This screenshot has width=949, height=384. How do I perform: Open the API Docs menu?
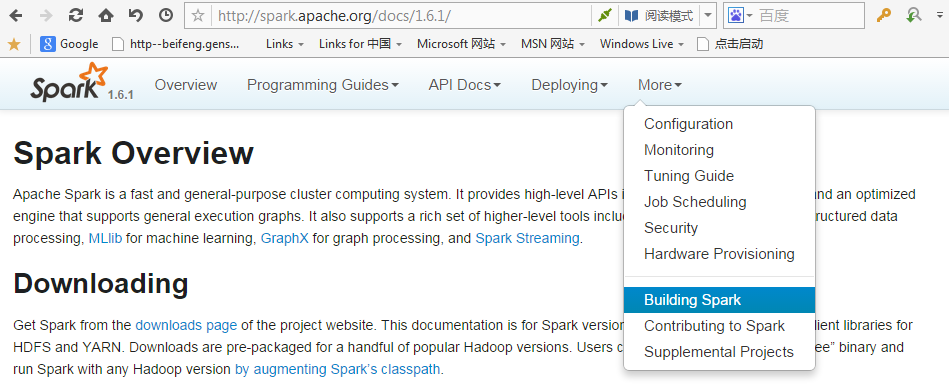point(465,85)
